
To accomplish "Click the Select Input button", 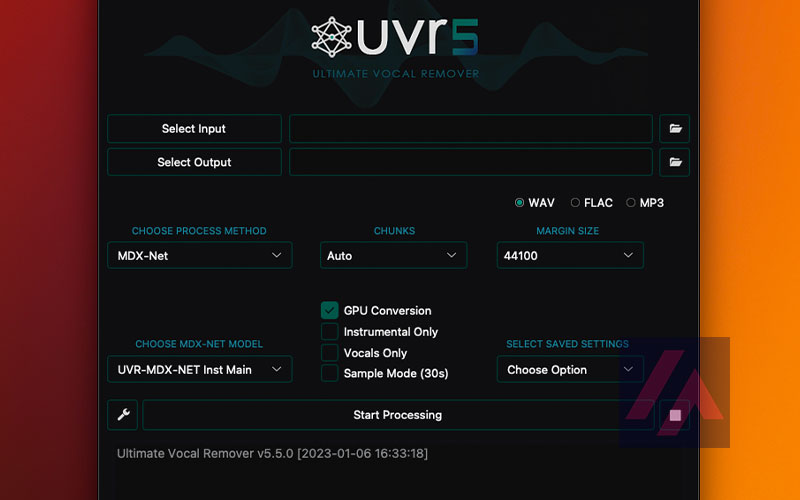I will click(x=194, y=129).
